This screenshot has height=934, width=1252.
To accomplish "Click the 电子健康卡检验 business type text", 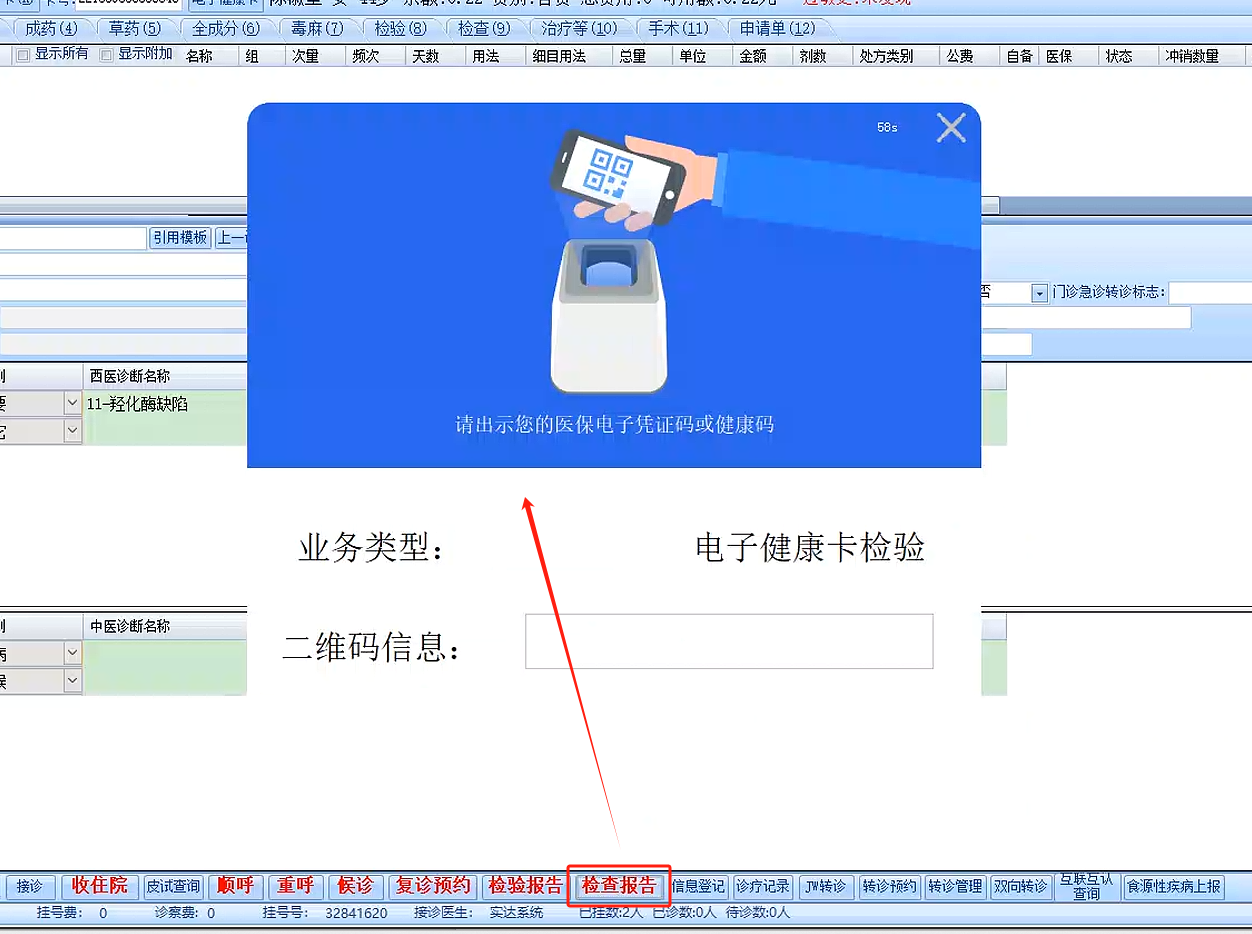I will click(x=810, y=547).
